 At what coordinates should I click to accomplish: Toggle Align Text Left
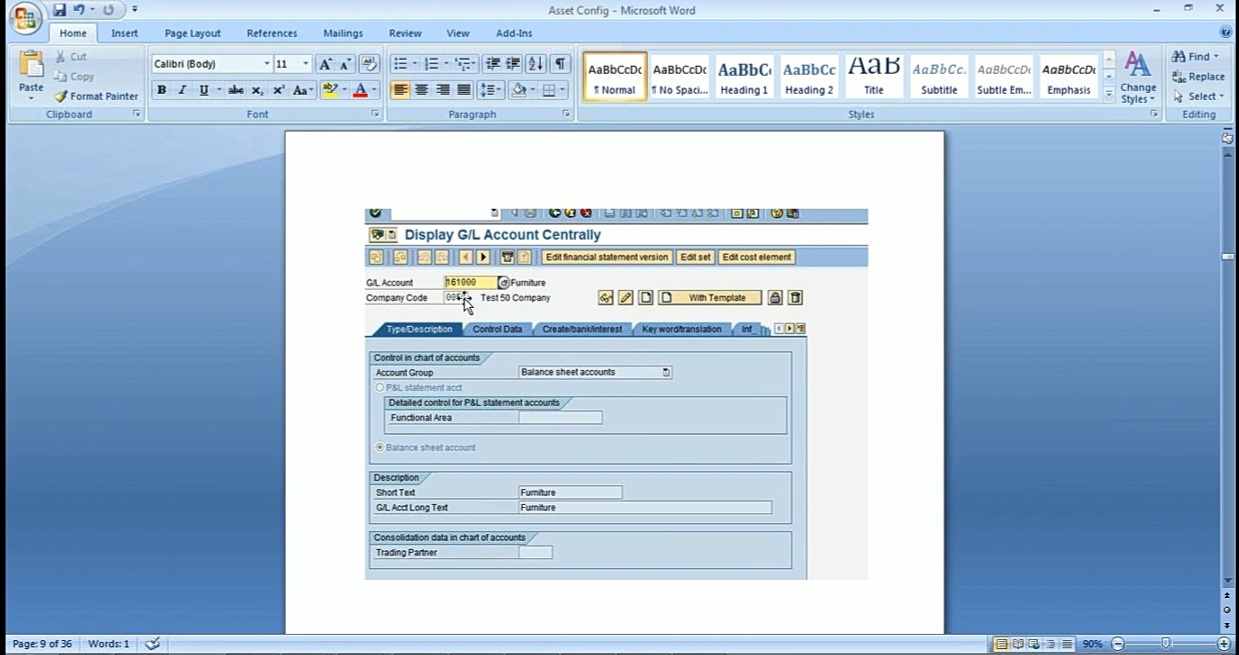coord(400,90)
